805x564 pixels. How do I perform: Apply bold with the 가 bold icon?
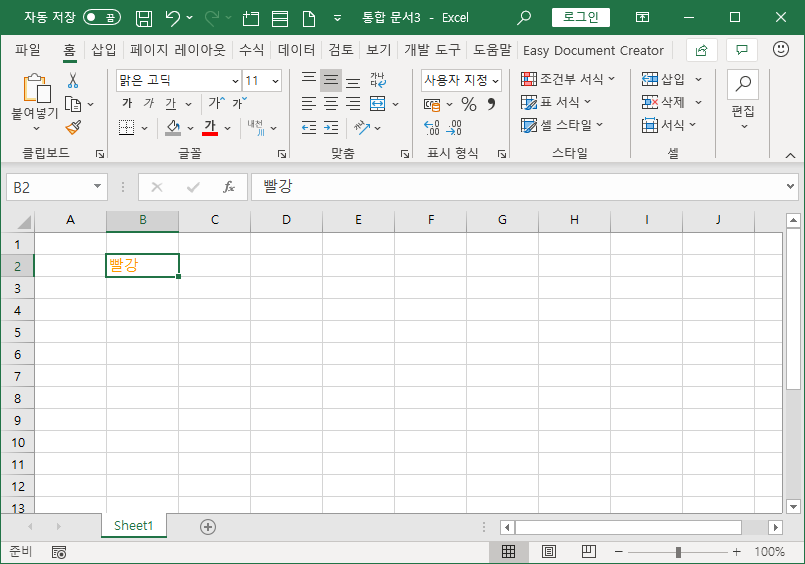(127, 103)
